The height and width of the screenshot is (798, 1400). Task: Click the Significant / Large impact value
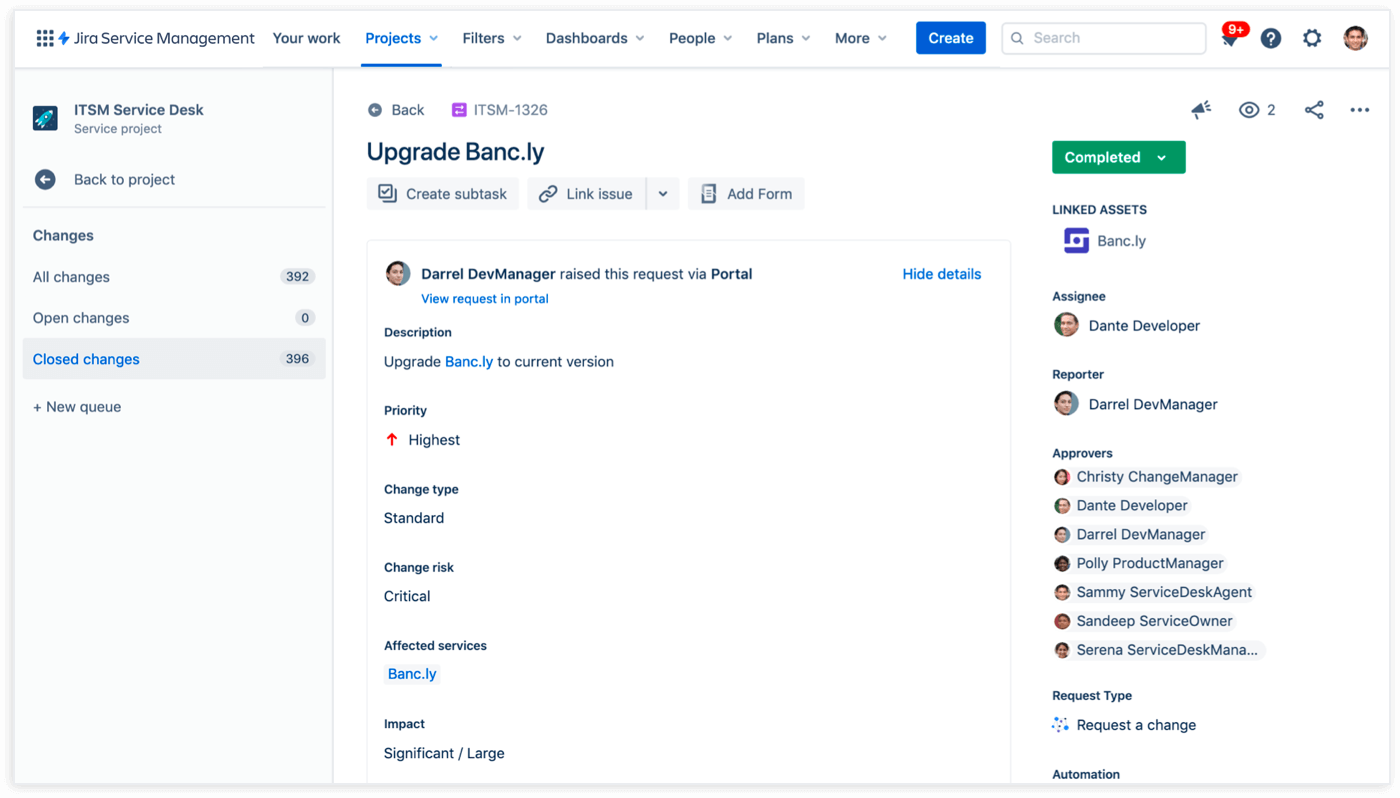click(444, 753)
